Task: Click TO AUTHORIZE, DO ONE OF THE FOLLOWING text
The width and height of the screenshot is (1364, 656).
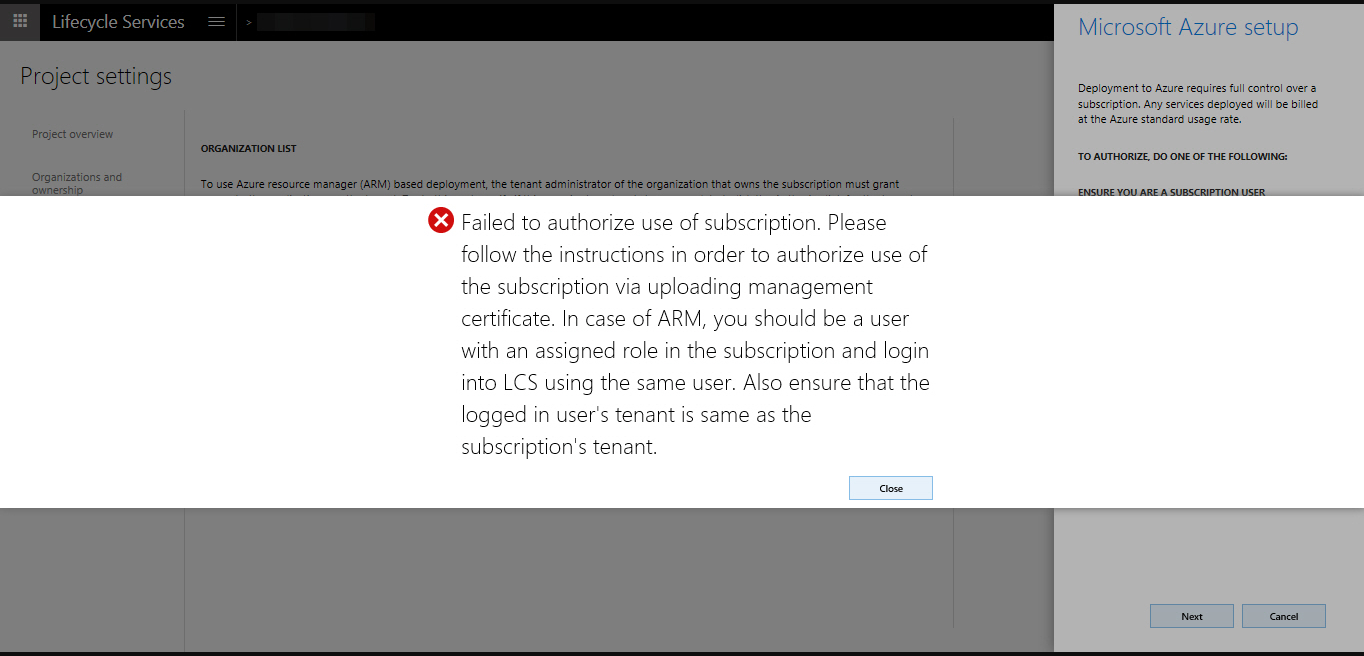Action: pyautogui.click(x=1183, y=157)
